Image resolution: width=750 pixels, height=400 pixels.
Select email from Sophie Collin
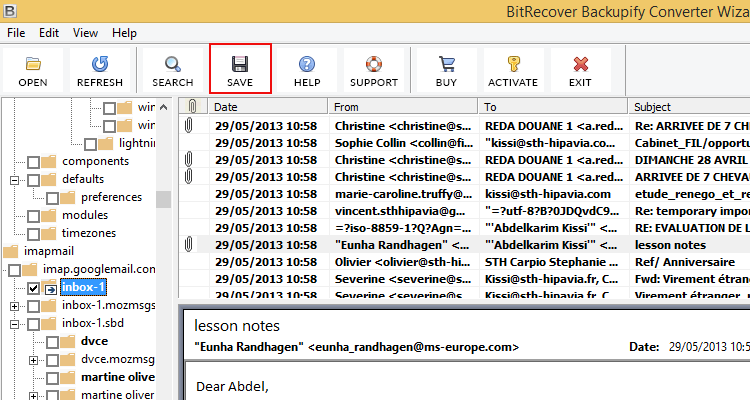464,143
